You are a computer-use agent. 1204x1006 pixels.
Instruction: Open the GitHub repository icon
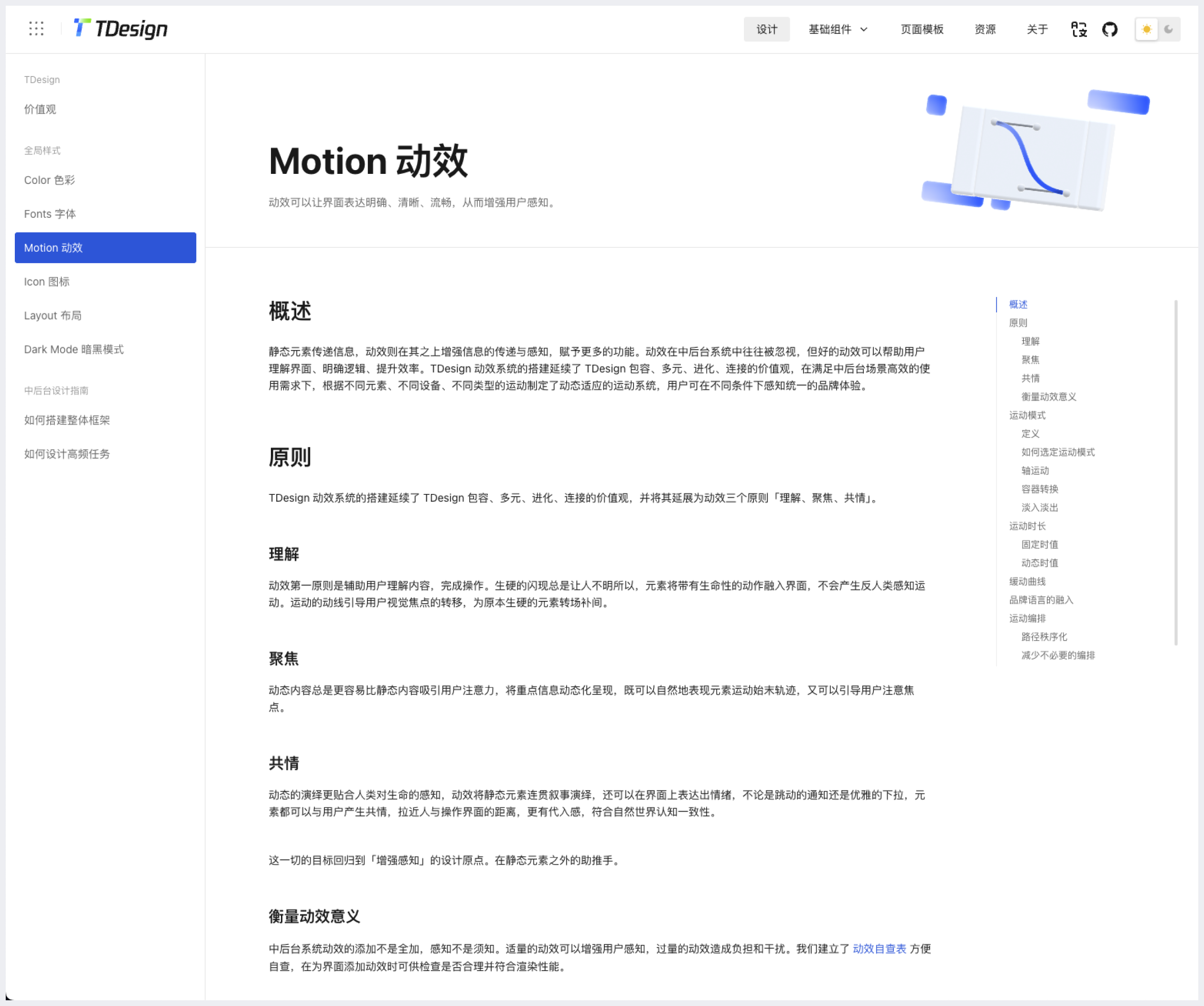[1109, 29]
